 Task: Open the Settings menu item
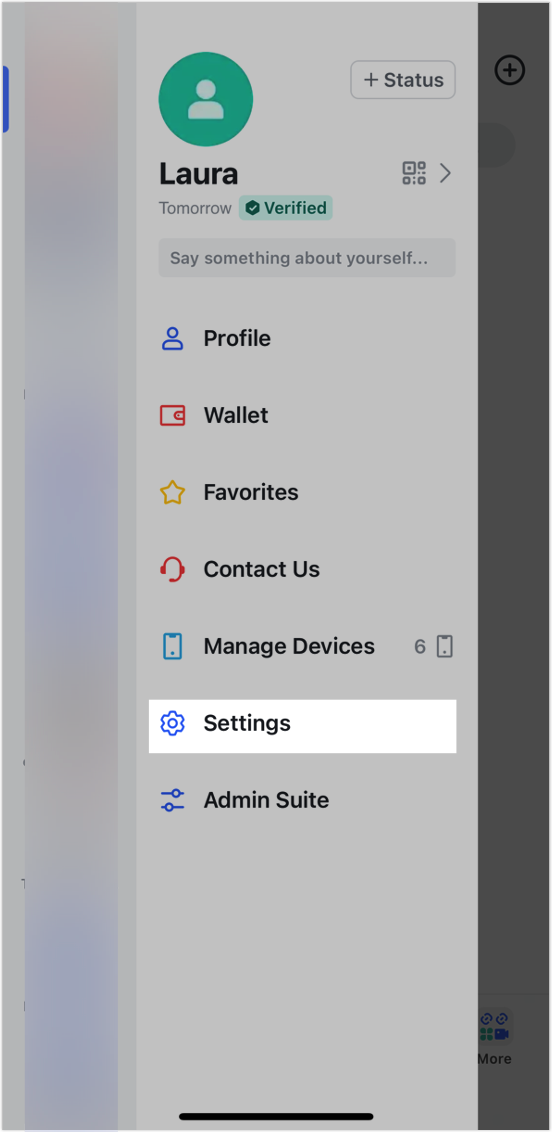point(302,726)
